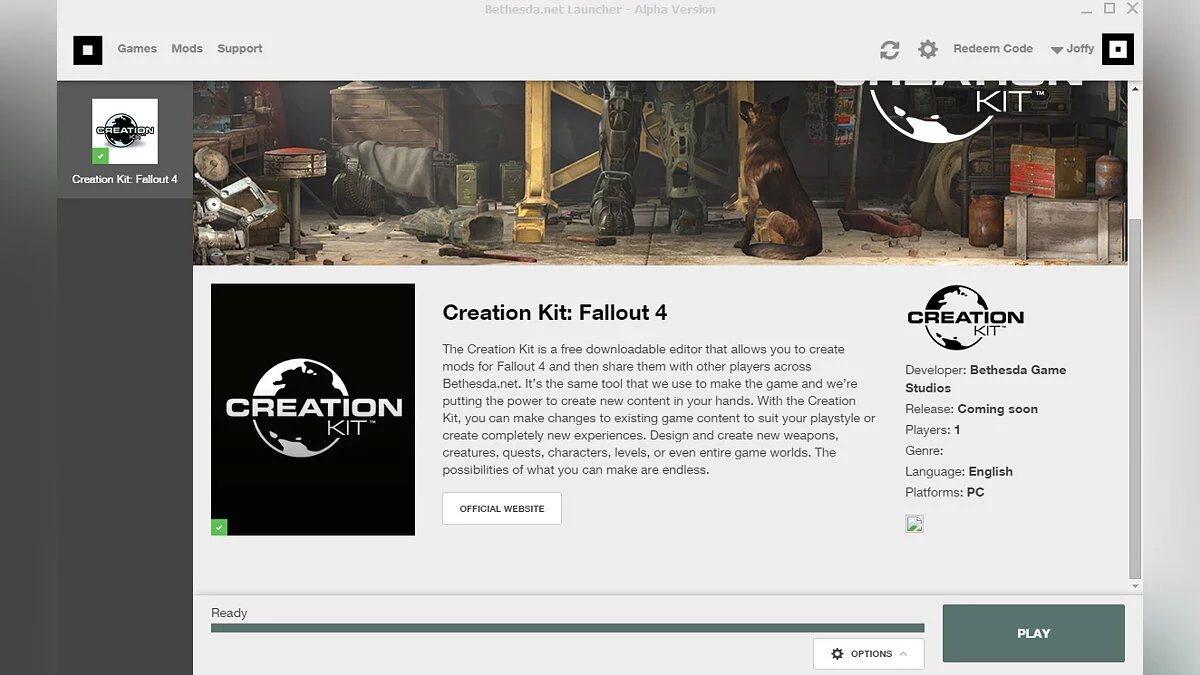
Task: Click the user avatar icon beside Joffy
Action: 1118,49
